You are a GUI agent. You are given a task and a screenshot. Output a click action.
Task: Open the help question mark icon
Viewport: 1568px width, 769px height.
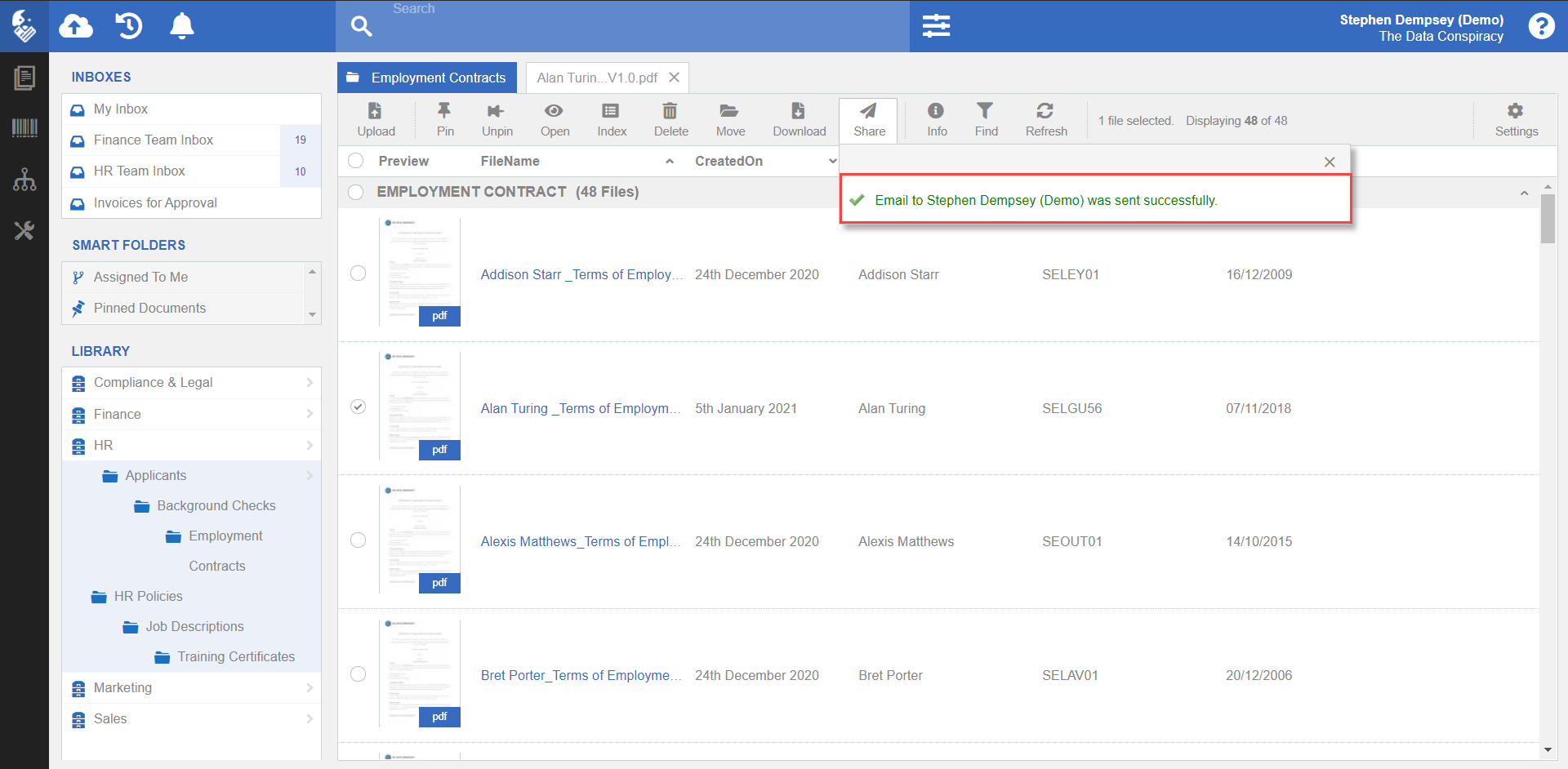(1541, 26)
